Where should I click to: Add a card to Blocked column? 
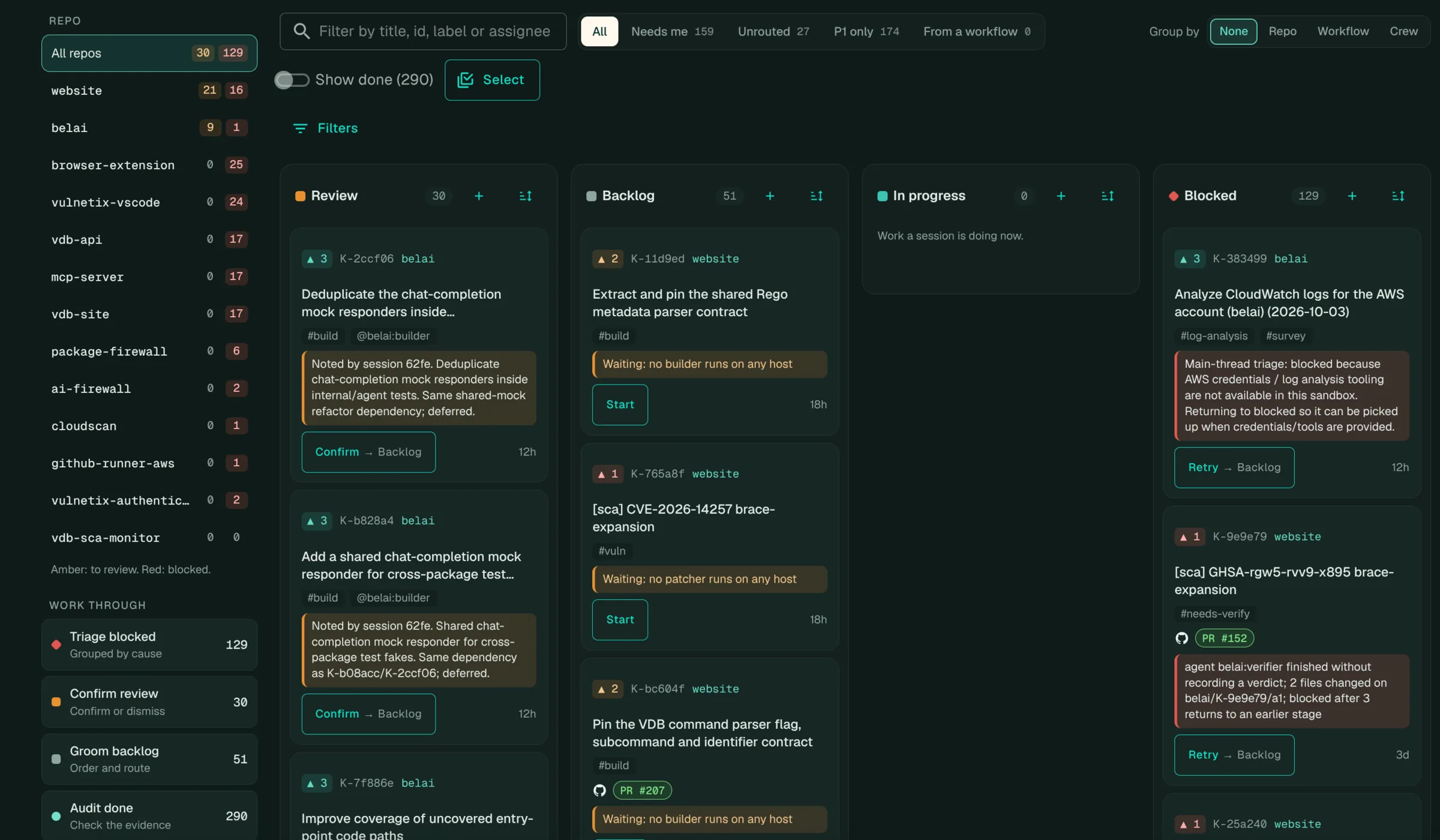tap(1352, 196)
